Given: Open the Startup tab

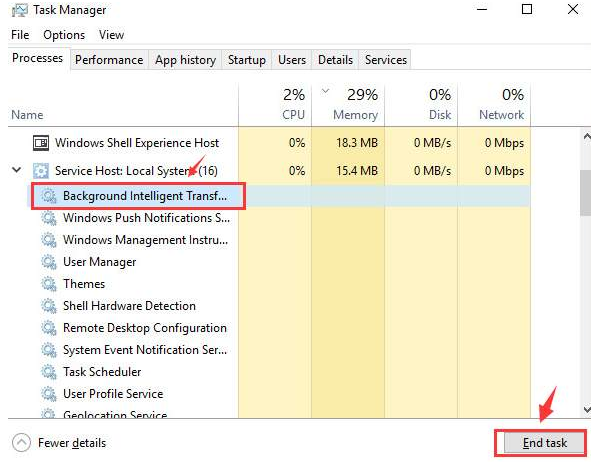Looking at the screenshot, I should tap(246, 60).
